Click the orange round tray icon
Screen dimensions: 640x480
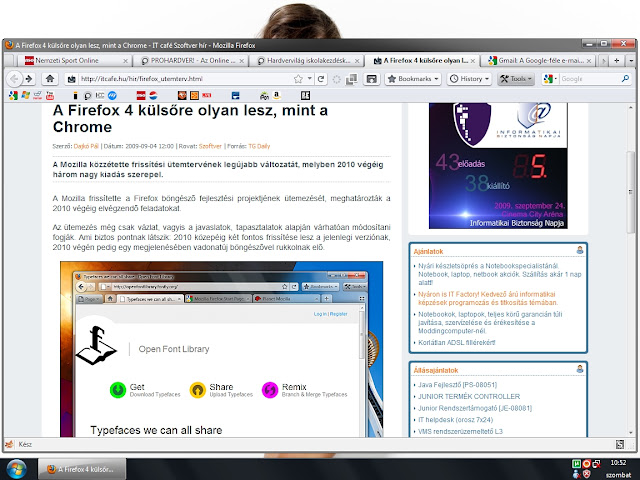coord(587,463)
